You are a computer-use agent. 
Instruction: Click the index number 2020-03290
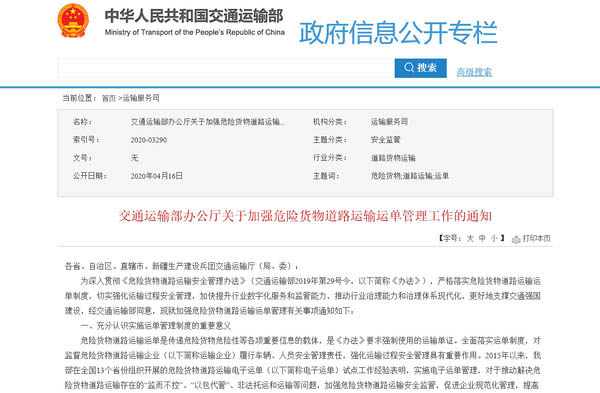(x=148, y=140)
